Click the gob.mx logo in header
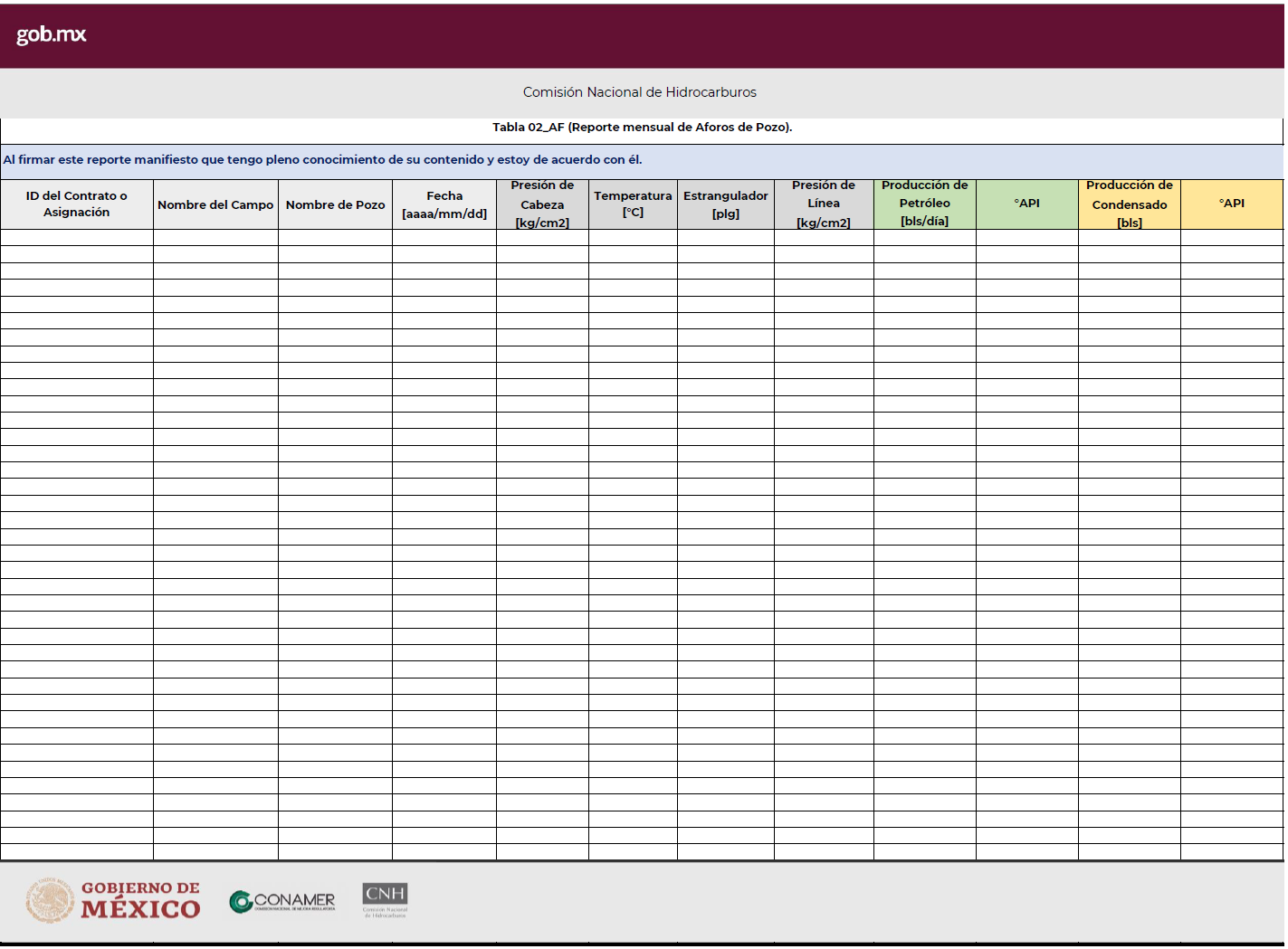This screenshot has height=949, width=1288. (52, 34)
